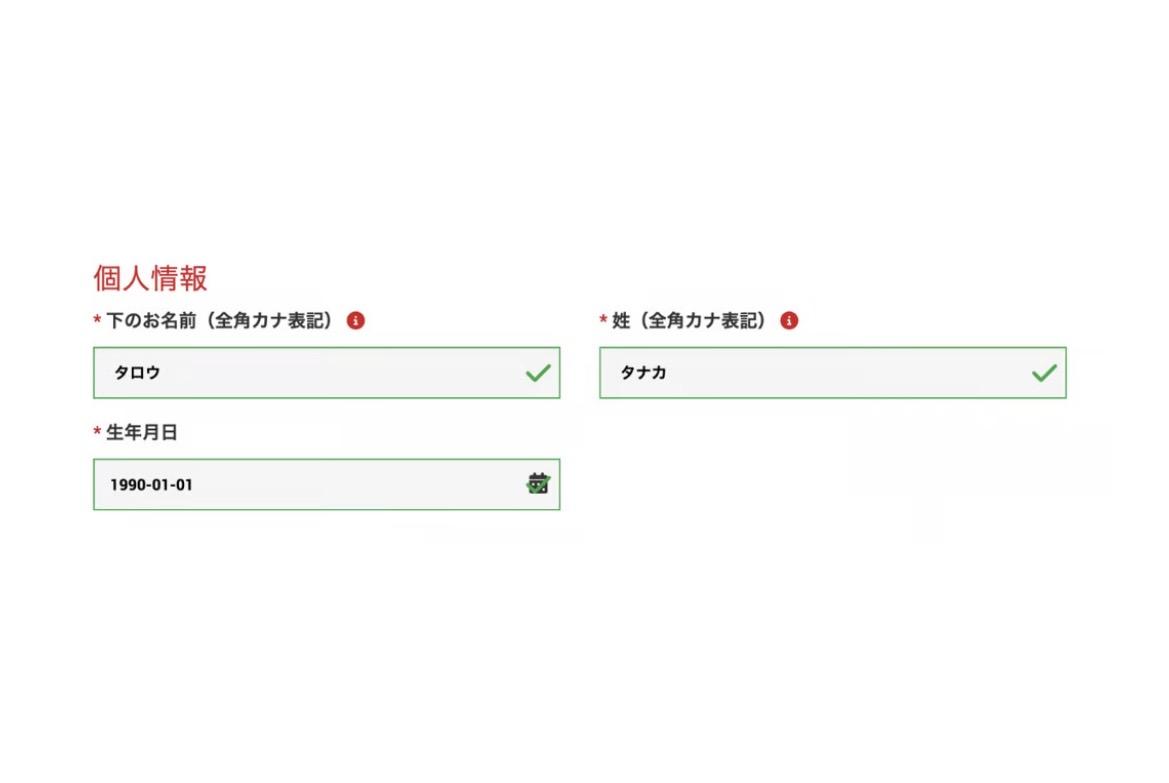Click green checkmark in タロウ field
Viewport: 1169px width, 783px height.
click(x=538, y=373)
